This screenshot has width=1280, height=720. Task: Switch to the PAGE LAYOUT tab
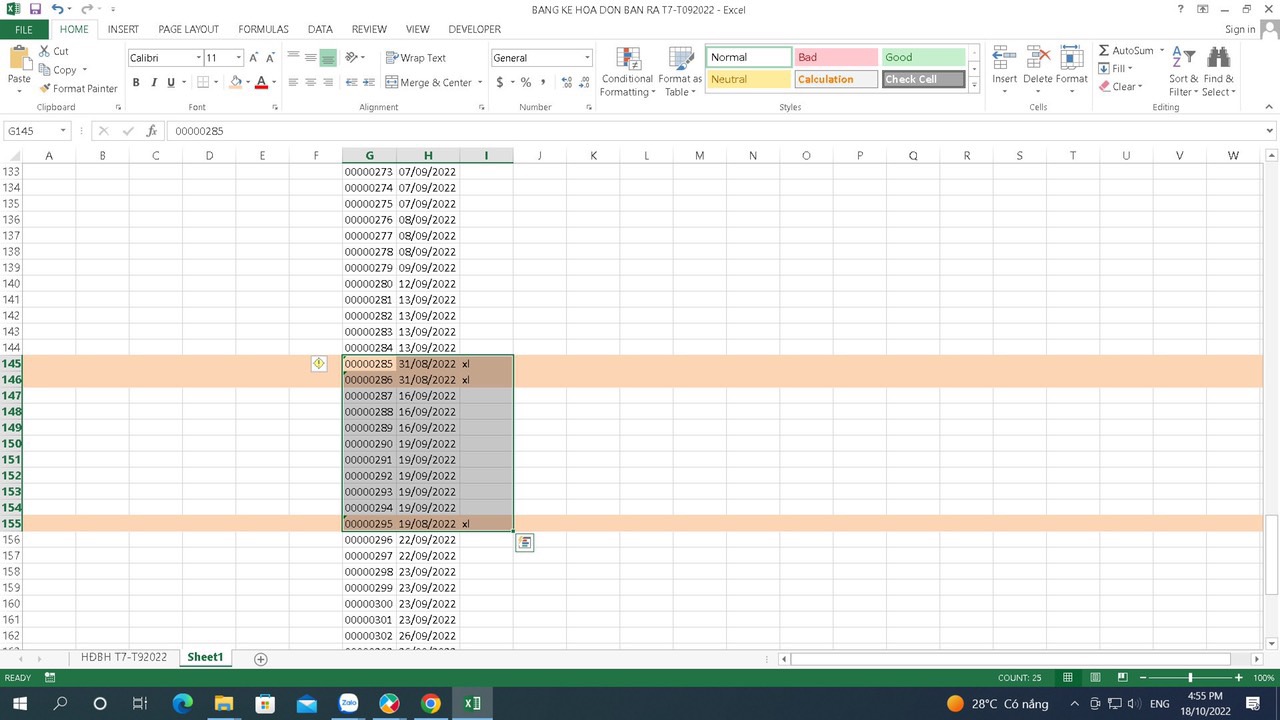188,29
